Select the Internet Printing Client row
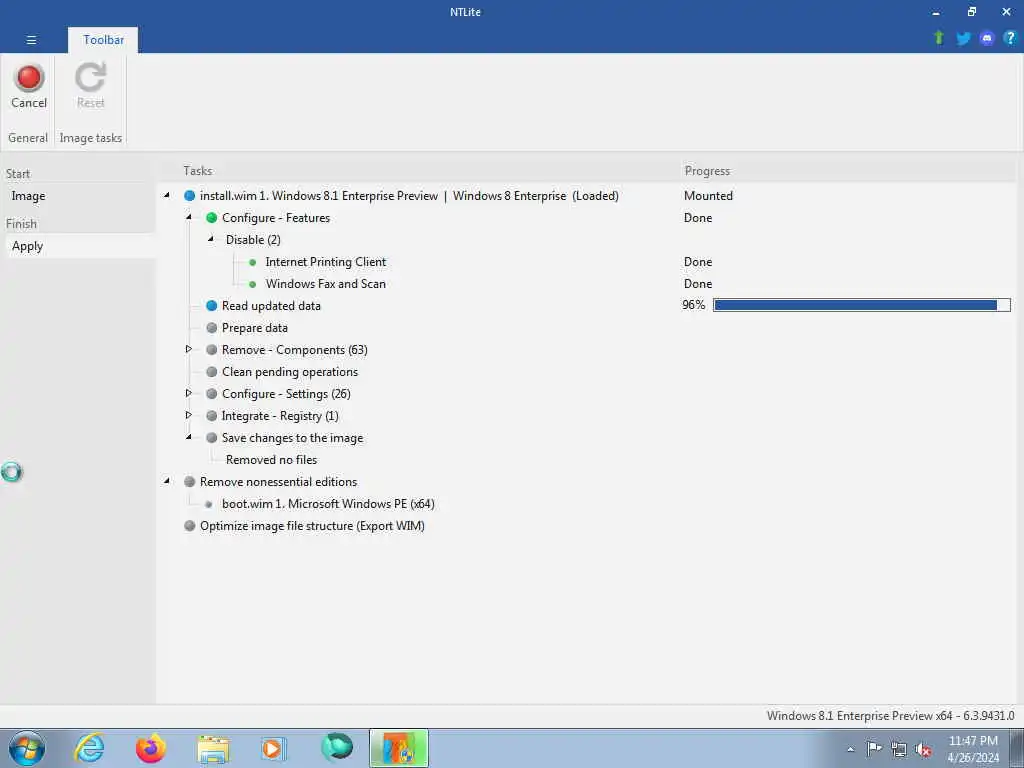 tap(325, 262)
